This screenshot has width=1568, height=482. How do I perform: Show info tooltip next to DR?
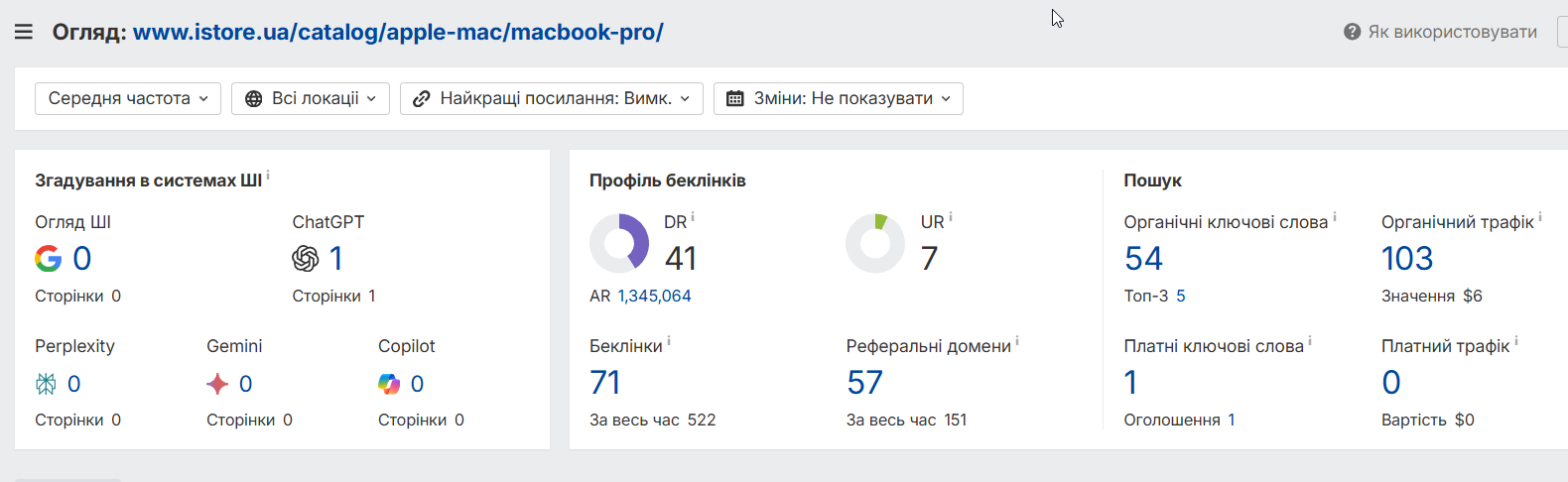pyautogui.click(x=693, y=217)
